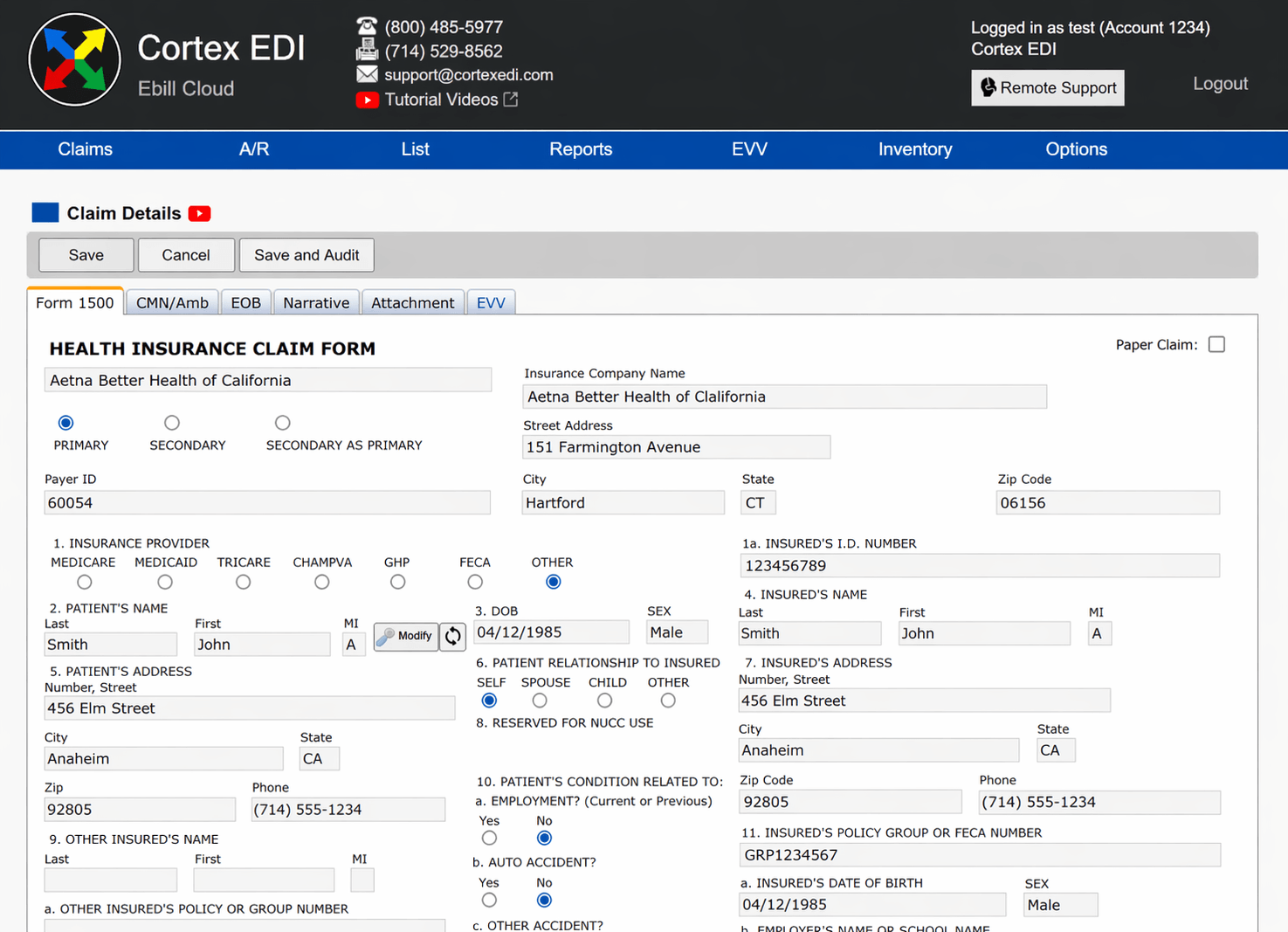This screenshot has width=1288, height=932.
Task: Click Other Insured's Last name field
Action: click(x=111, y=880)
